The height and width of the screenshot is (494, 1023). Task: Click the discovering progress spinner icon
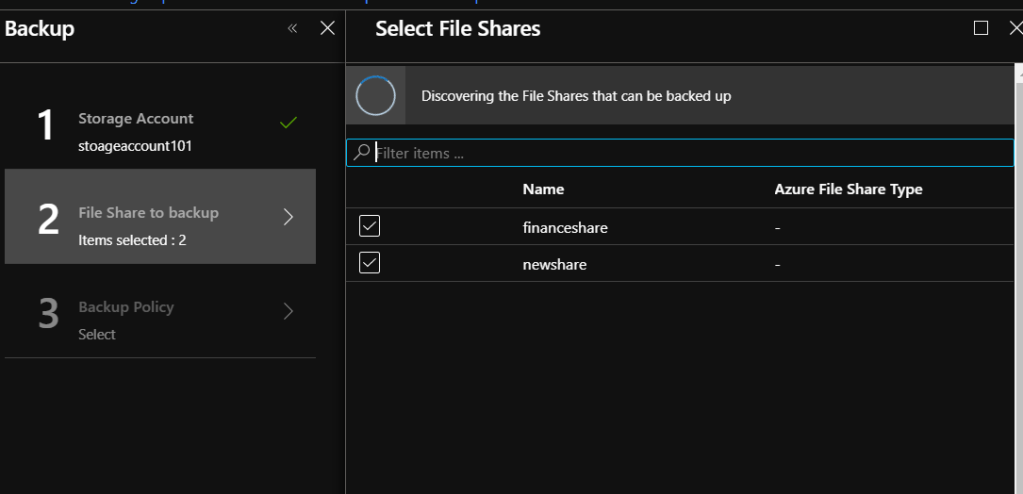coord(376,96)
